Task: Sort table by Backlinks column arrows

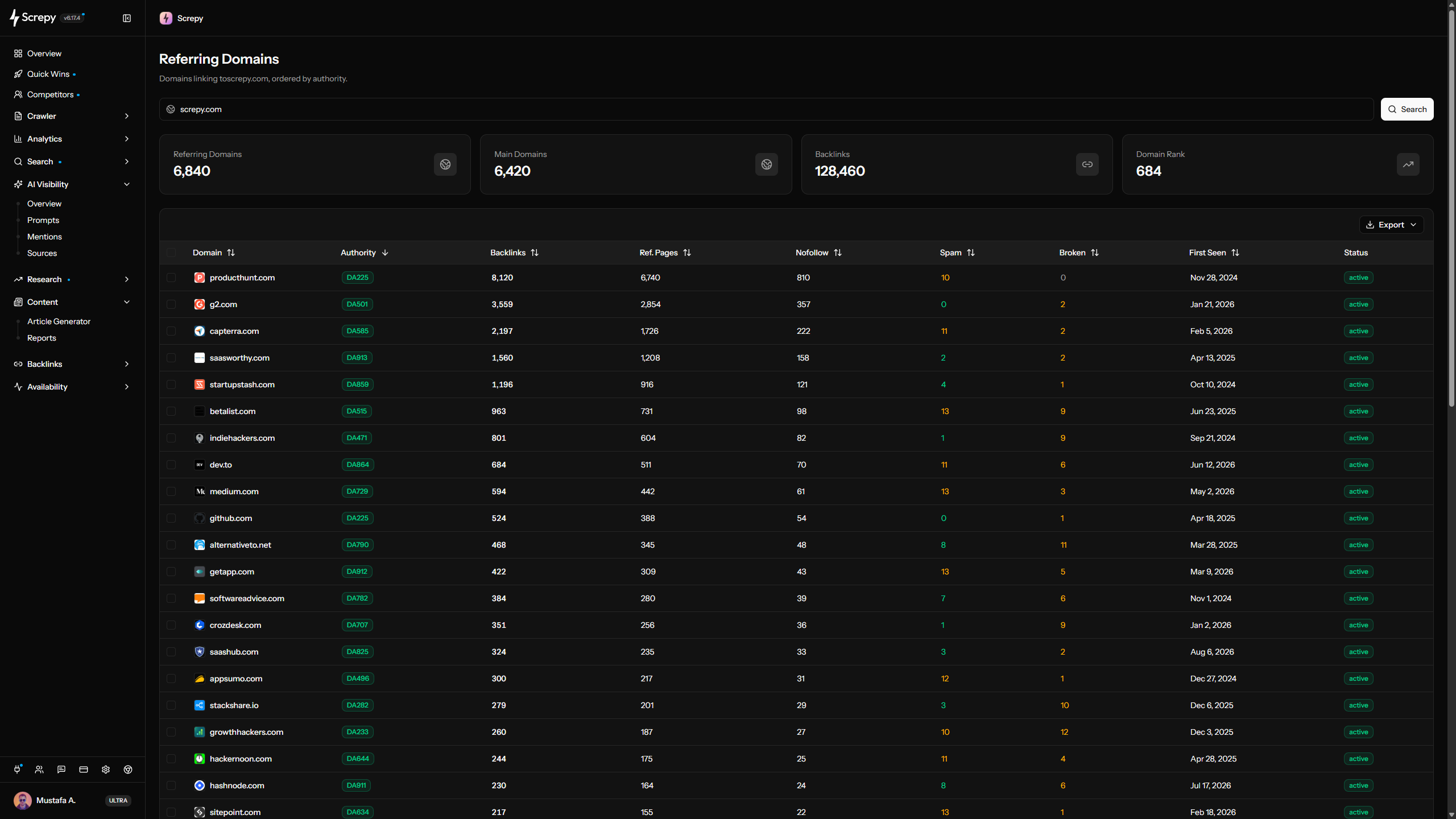Action: 535,253
